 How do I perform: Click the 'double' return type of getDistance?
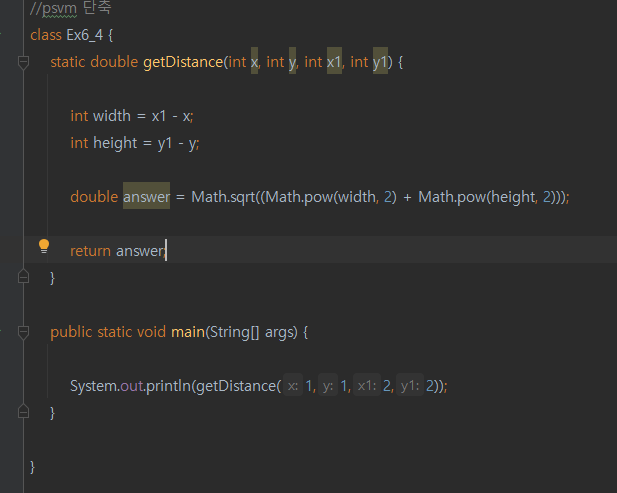tap(114, 62)
